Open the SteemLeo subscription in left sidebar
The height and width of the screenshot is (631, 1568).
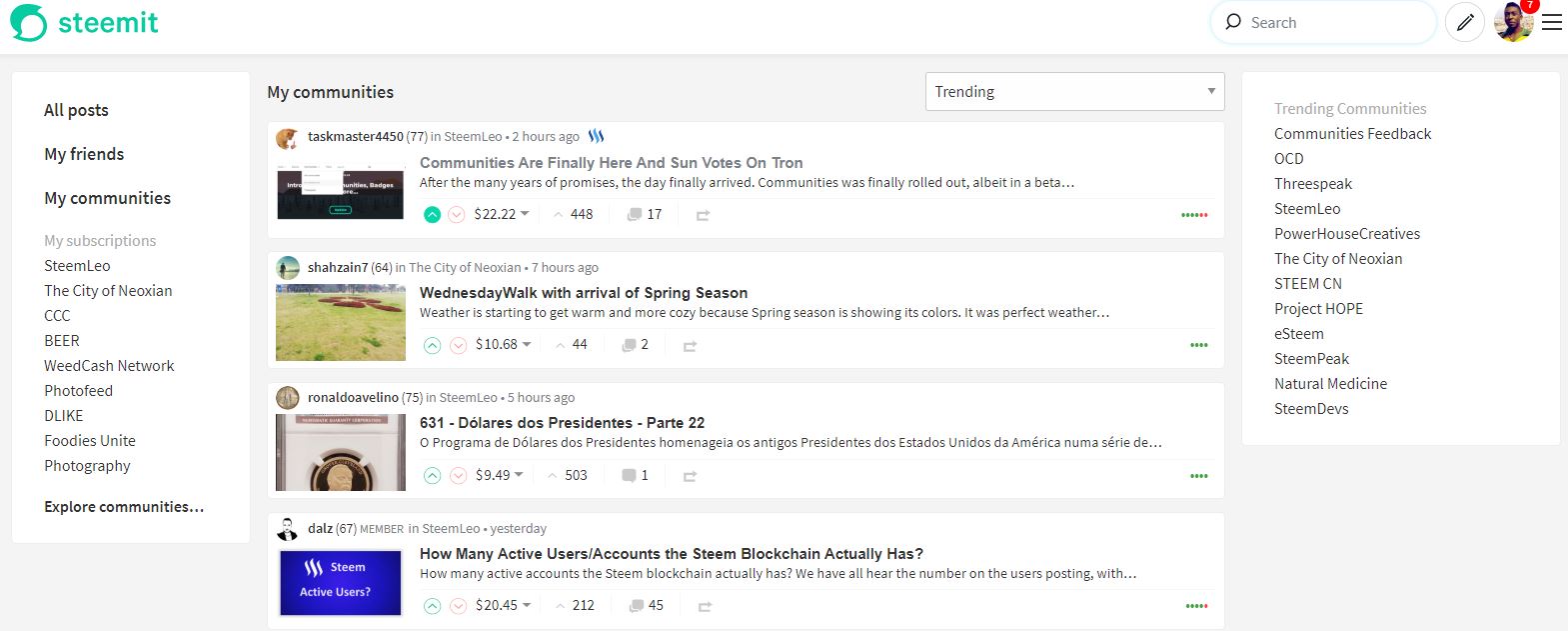tap(77, 266)
